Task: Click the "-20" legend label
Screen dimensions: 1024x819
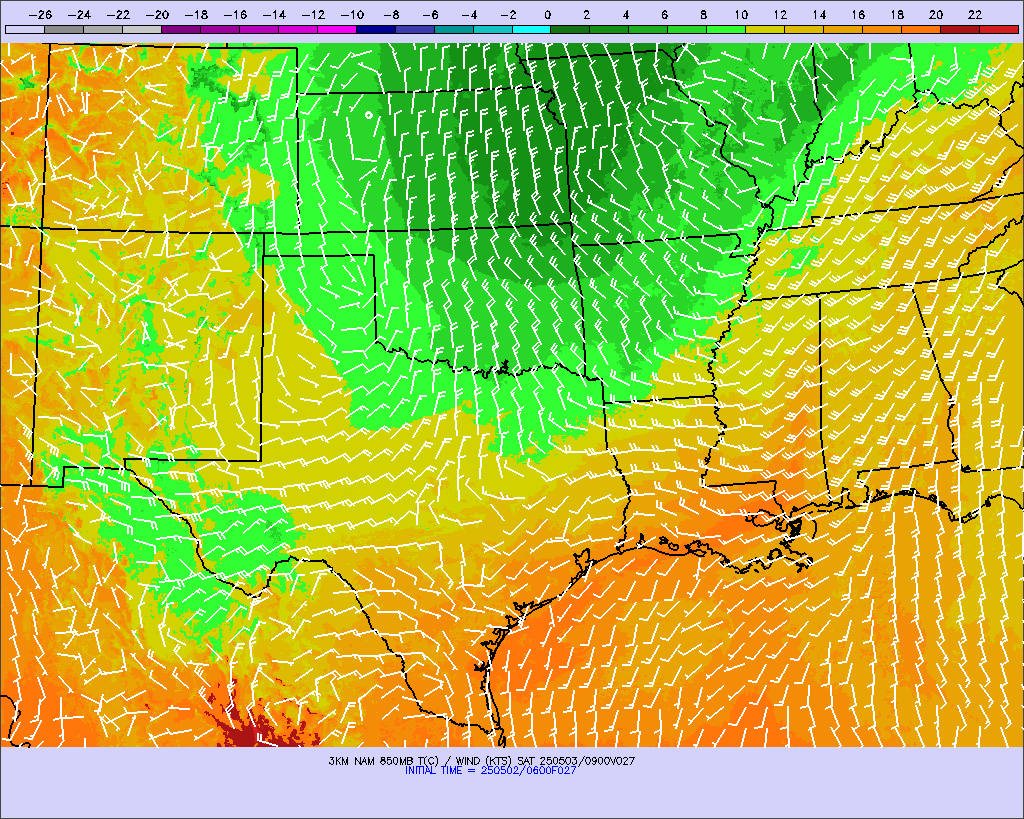Action: pos(157,14)
